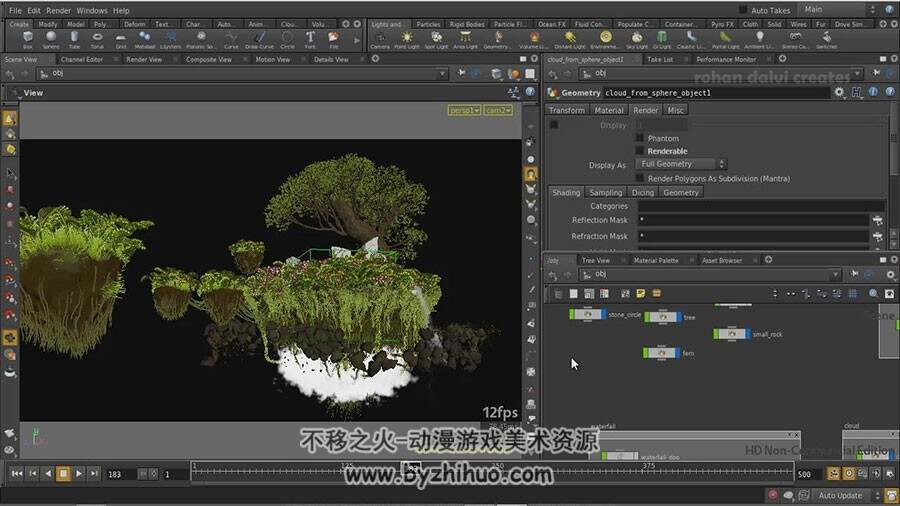Image resolution: width=900 pixels, height=506 pixels.
Task: Open network editor search magnifier
Action: [874, 294]
